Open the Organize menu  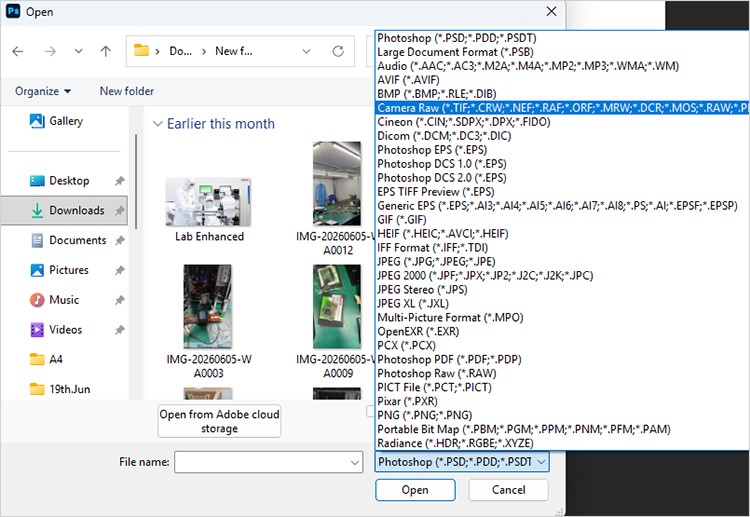[43, 91]
